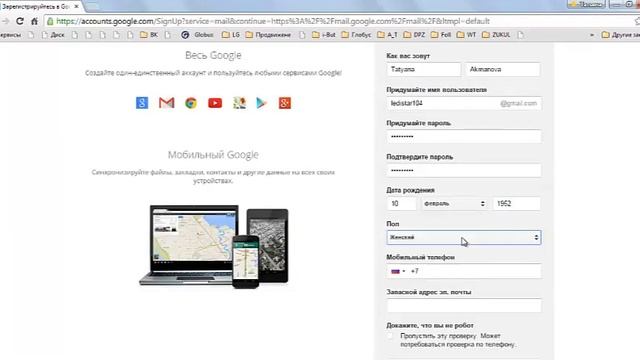The width and height of the screenshot is (640, 360).
Task: View site security via green padlock icon
Action: pyautogui.click(x=50, y=21)
